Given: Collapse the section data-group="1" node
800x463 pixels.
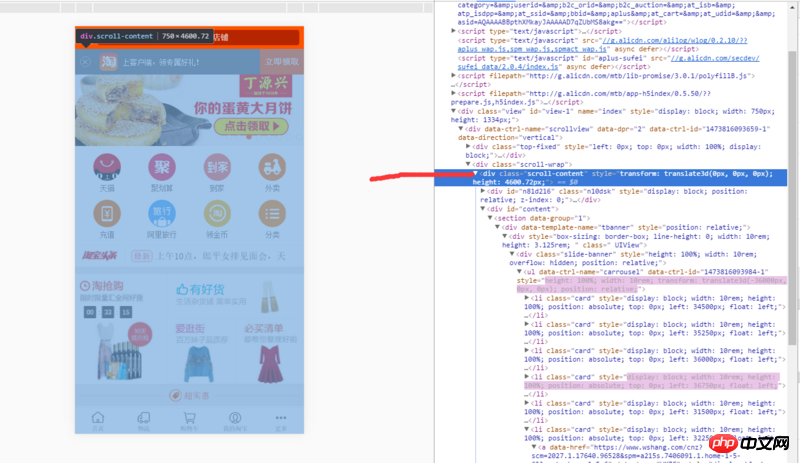Looking at the screenshot, I should point(490,218).
